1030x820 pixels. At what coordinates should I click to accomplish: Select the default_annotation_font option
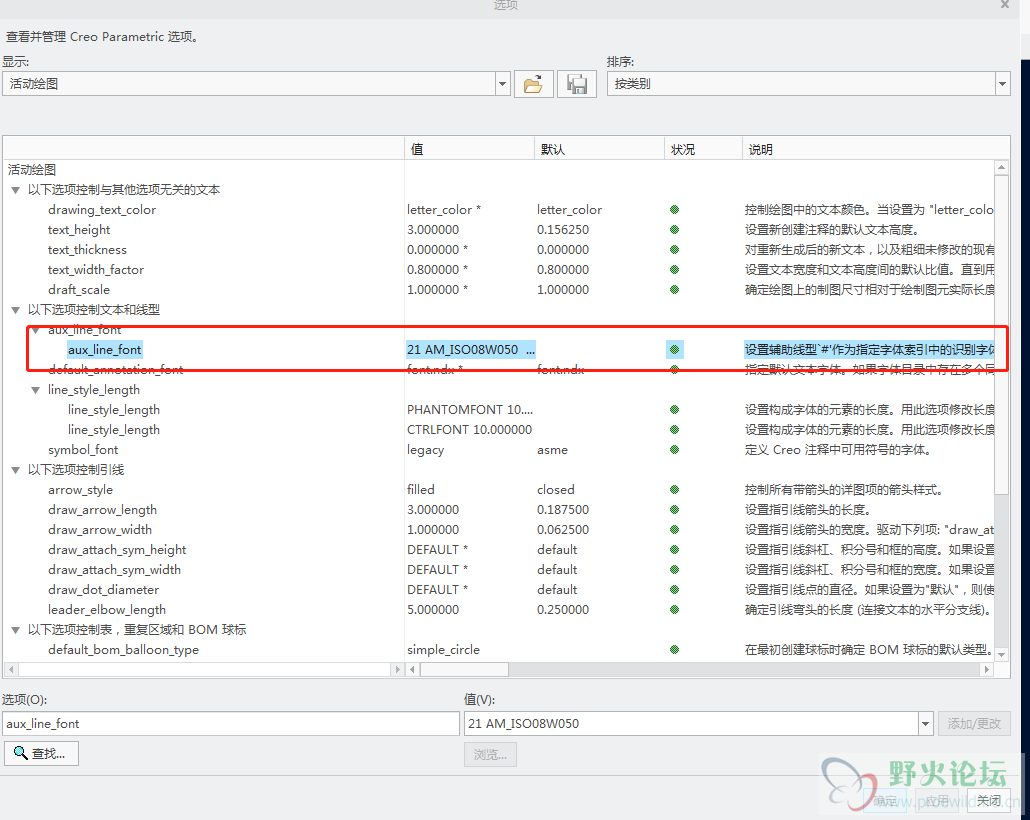click(x=116, y=370)
